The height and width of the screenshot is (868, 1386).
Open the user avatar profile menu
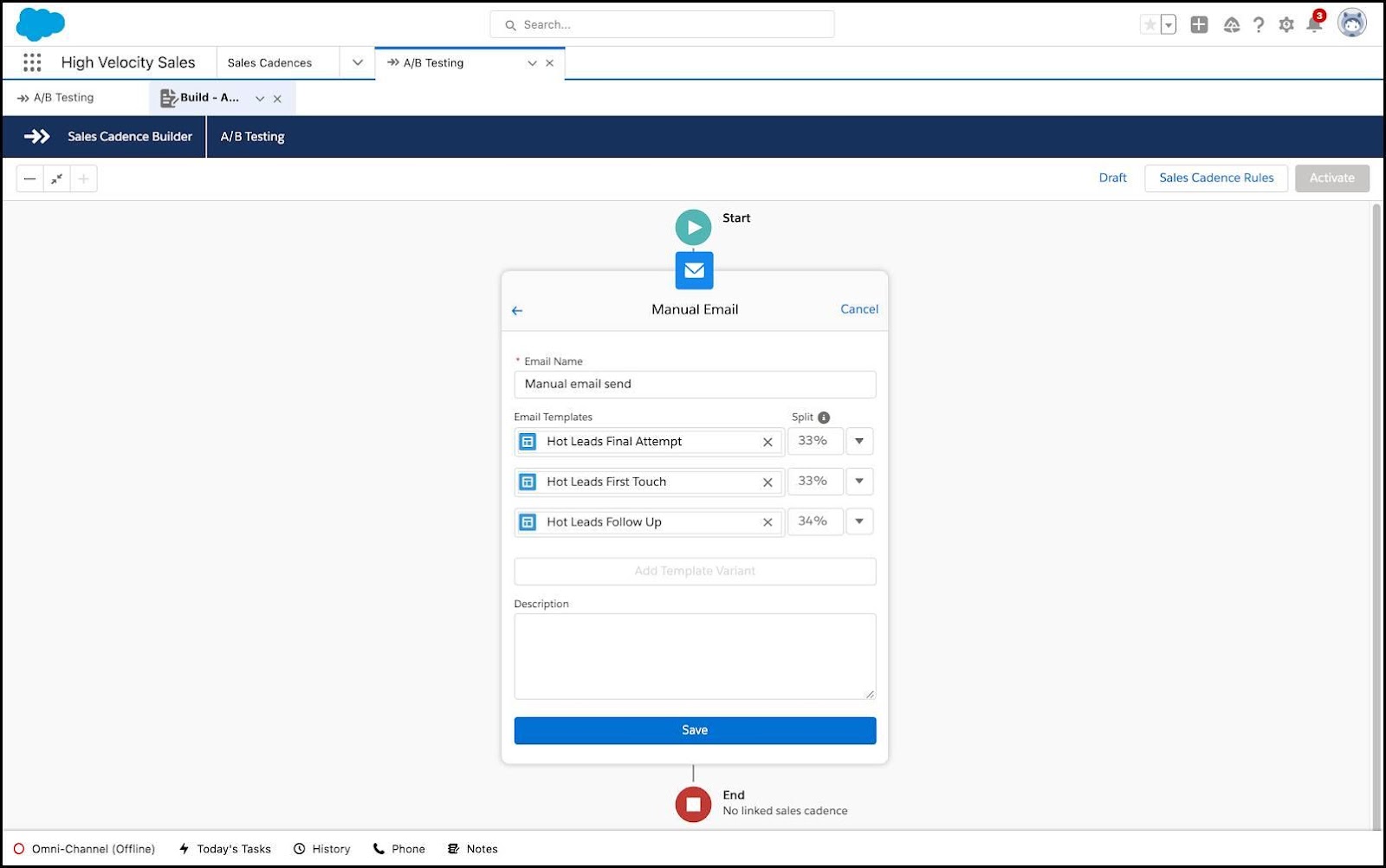[1351, 23]
